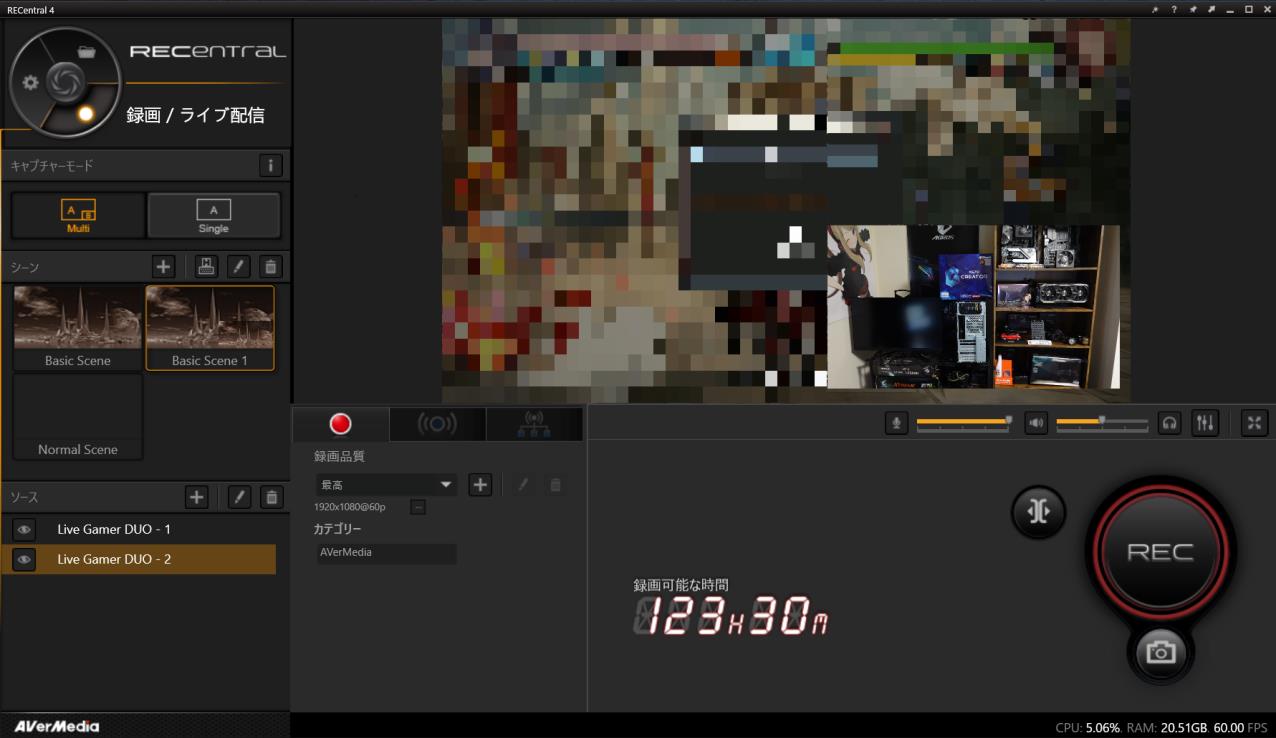Click the AVerMedia logo in the footer
Screen dimensions: 1276x738
click(x=57, y=726)
